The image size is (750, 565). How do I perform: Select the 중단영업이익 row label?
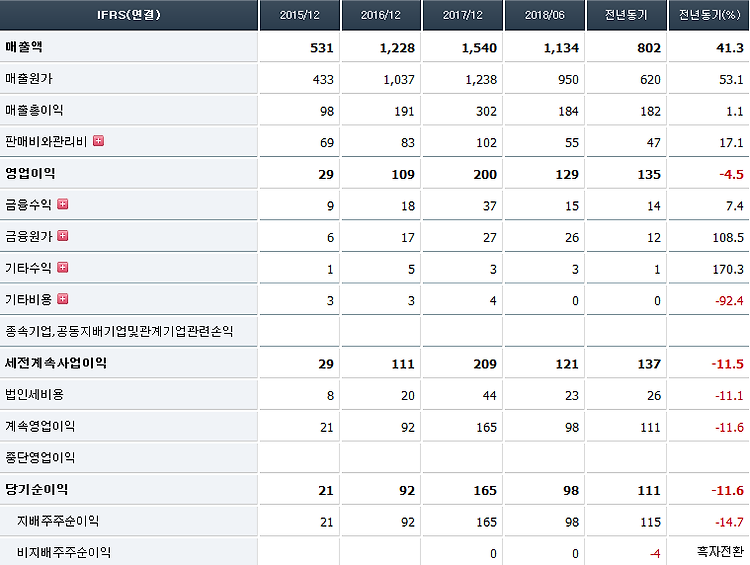click(40, 457)
